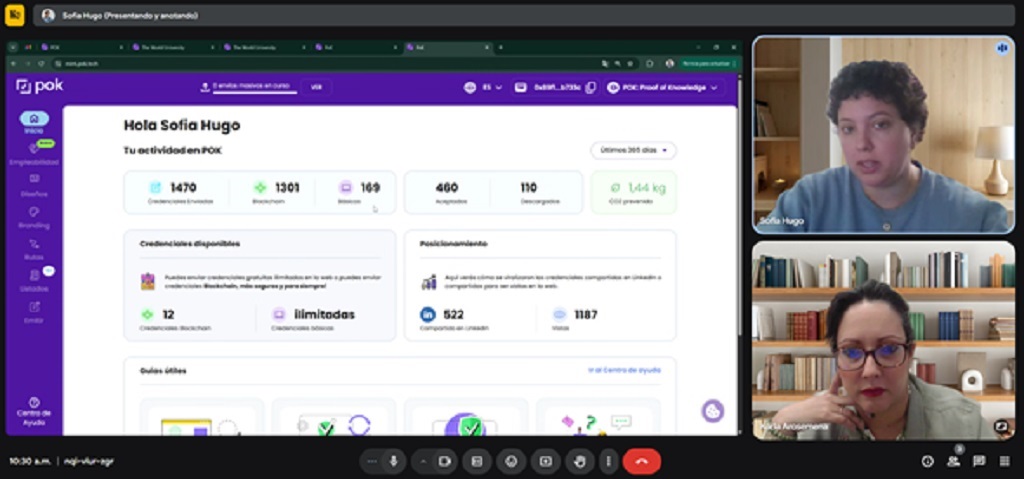Click the browser back arrow
The height and width of the screenshot is (479, 1024).
13,63
